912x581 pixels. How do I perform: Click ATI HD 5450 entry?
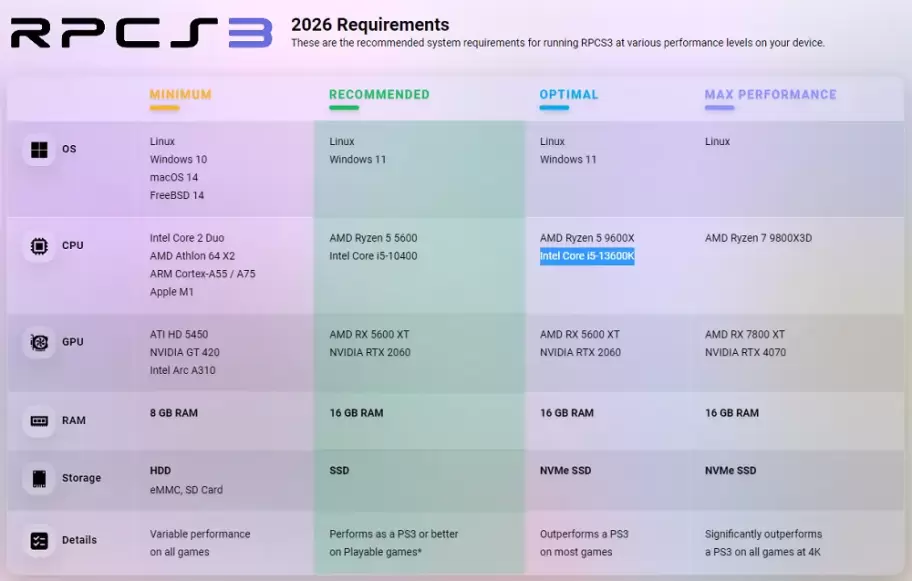point(179,334)
